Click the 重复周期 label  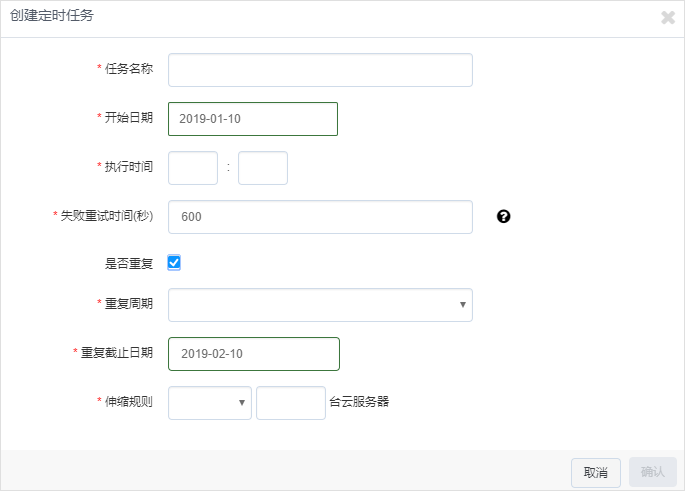pos(129,304)
